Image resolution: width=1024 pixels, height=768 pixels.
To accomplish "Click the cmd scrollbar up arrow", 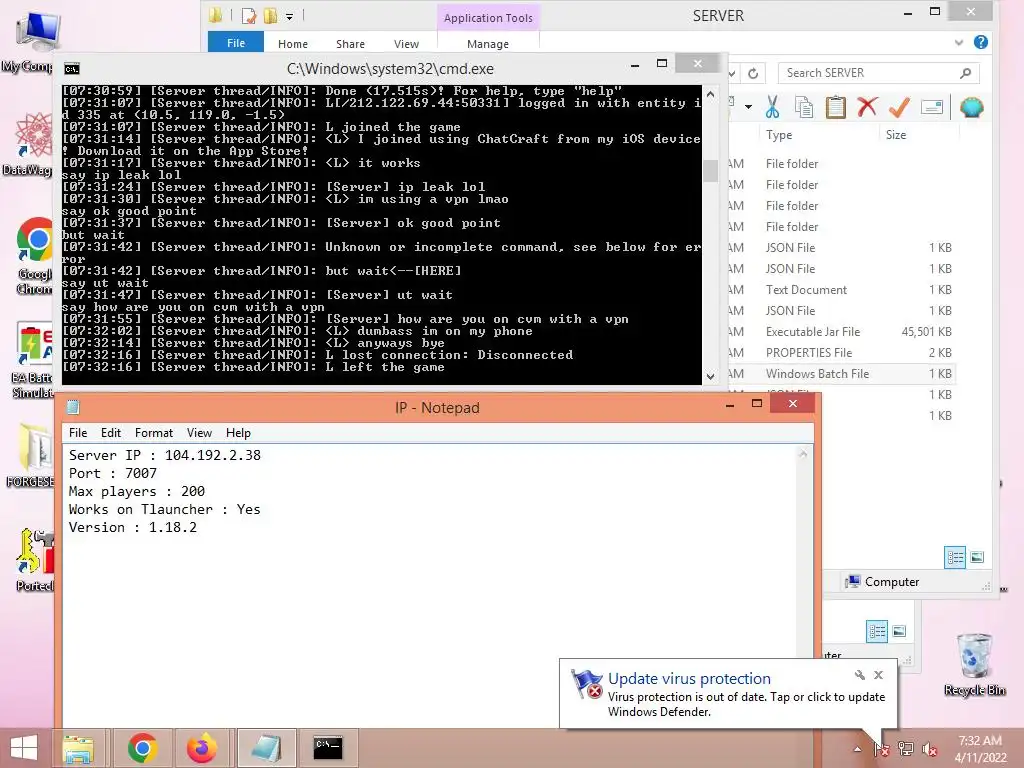I will (x=710, y=94).
